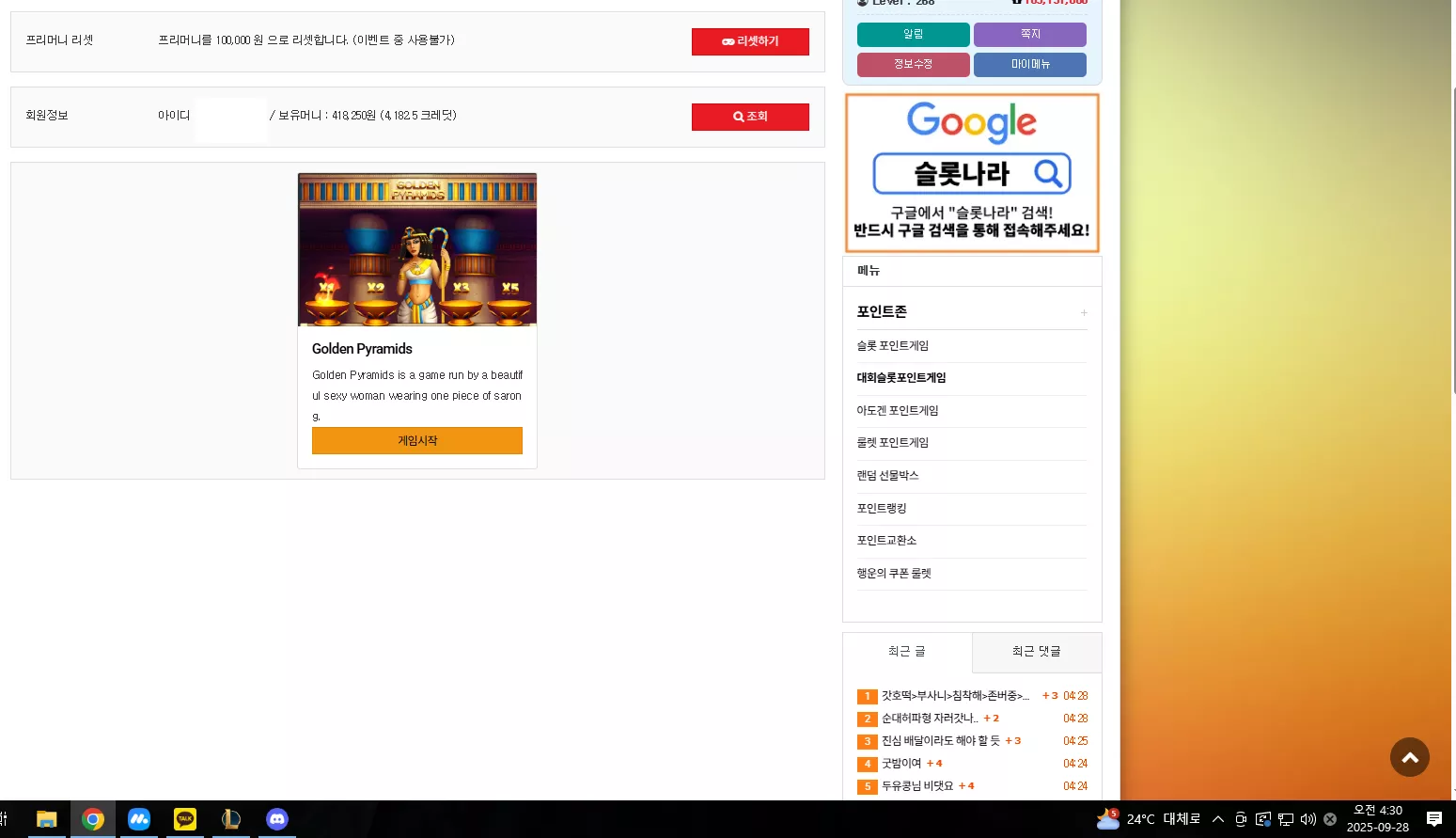
Task: Open the 마이메뉴 button
Action: 1030,64
